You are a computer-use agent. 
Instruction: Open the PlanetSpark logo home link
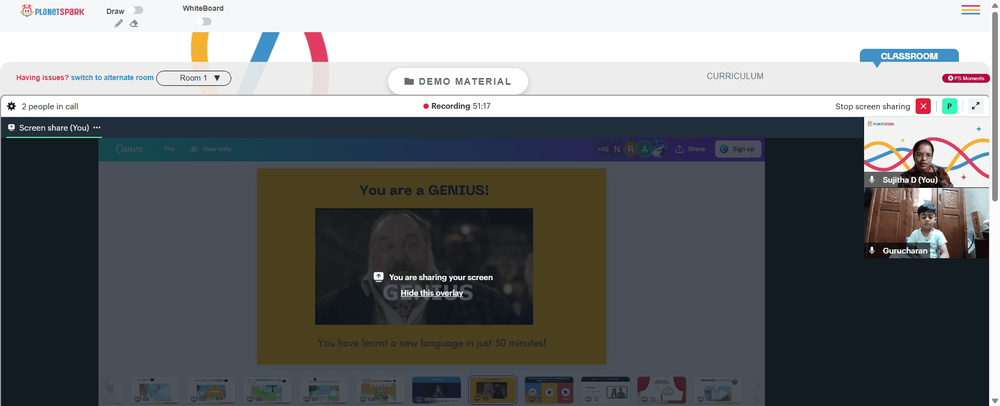(52, 11)
